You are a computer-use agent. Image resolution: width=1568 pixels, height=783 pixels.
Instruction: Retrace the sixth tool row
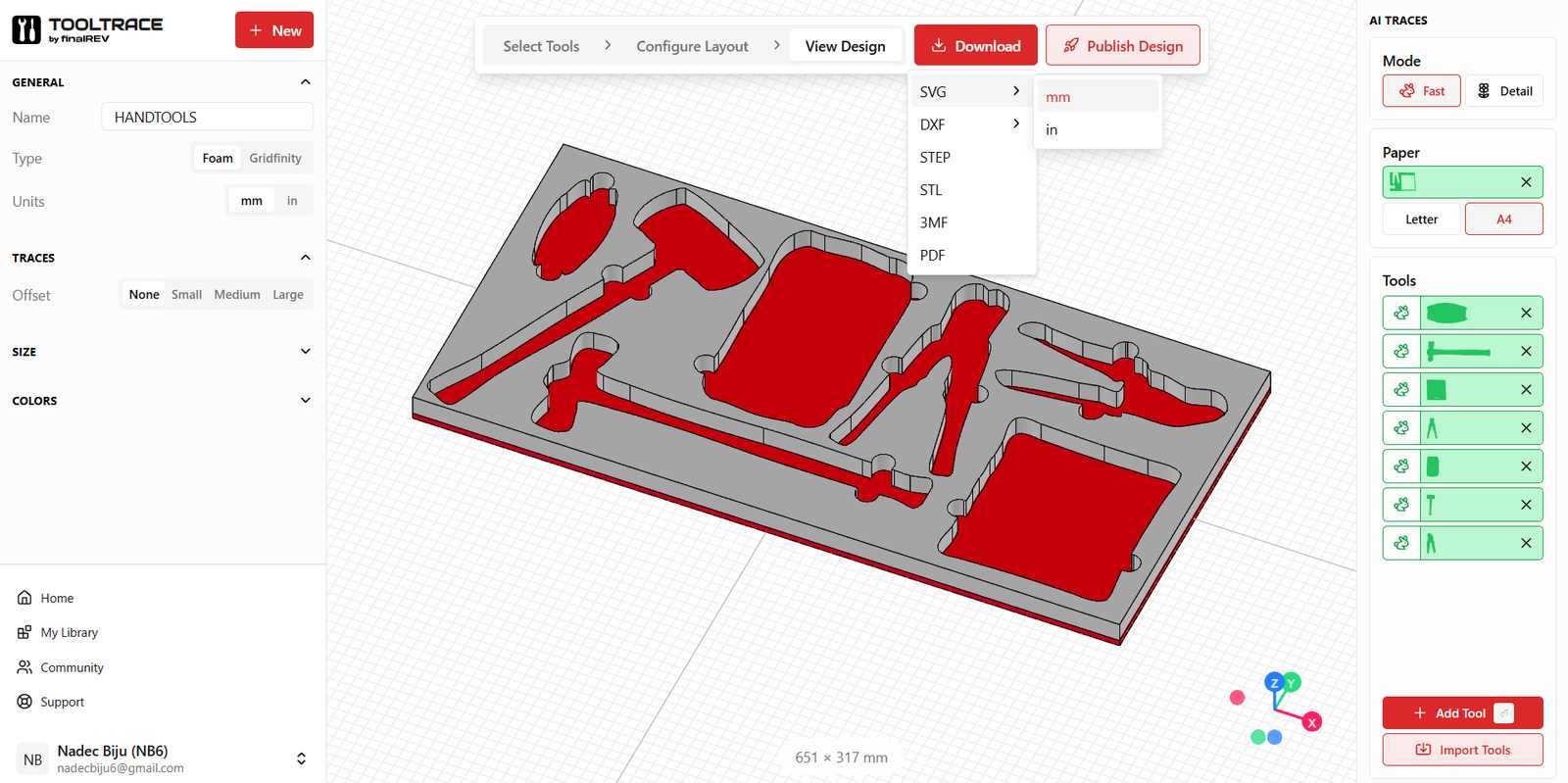pyautogui.click(x=1401, y=504)
